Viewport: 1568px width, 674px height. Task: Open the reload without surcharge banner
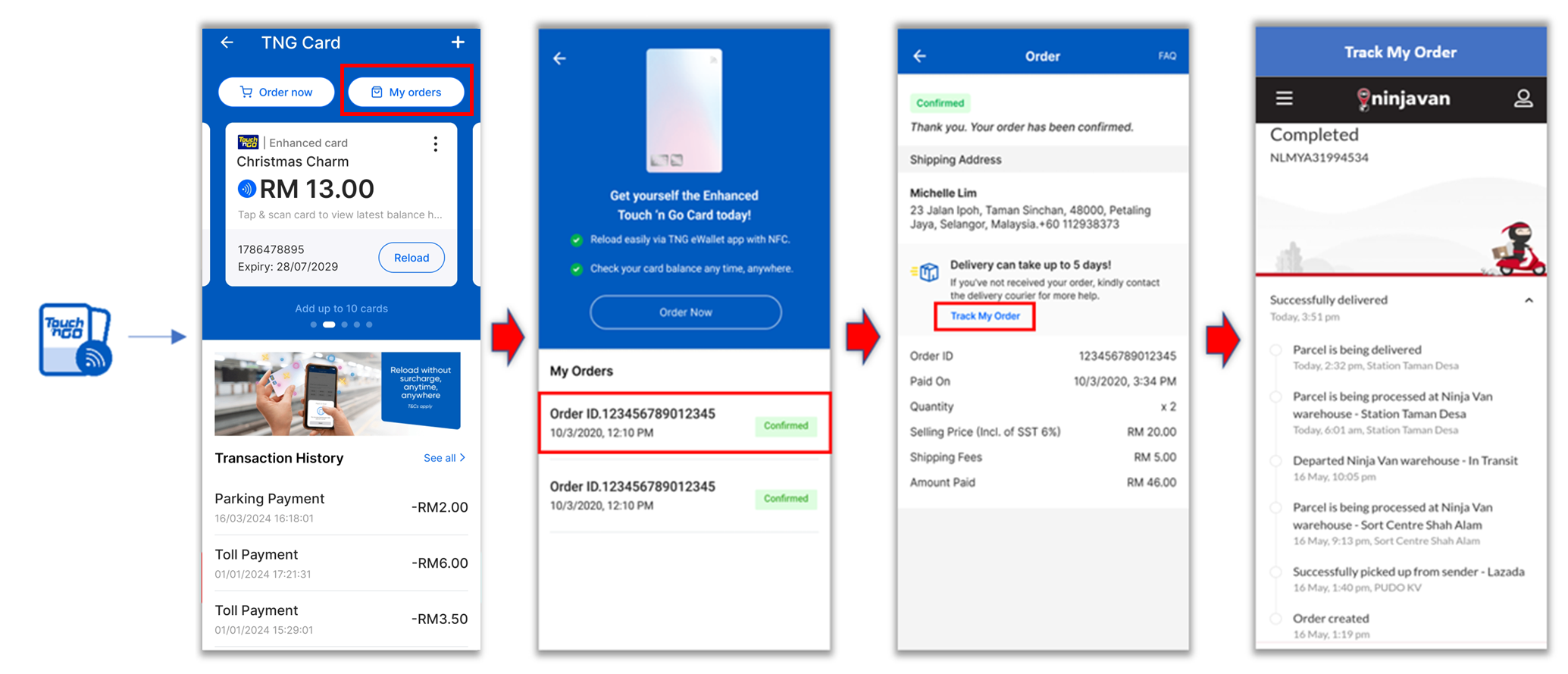tap(337, 393)
